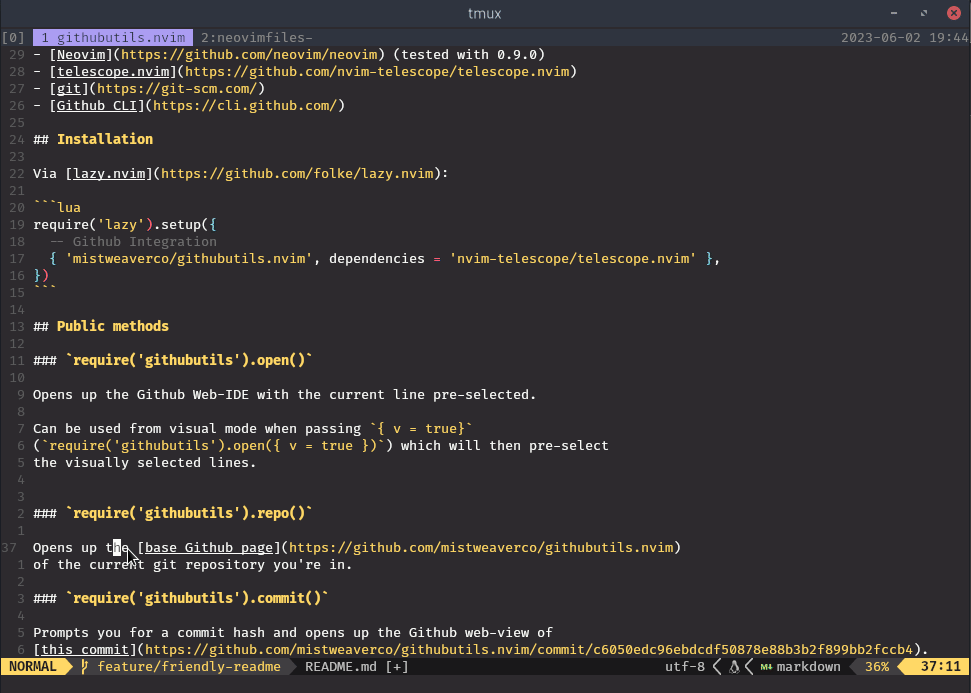Viewport: 971px width, 693px height.
Task: Click the closing }) of setup call
Action: click(x=41, y=276)
